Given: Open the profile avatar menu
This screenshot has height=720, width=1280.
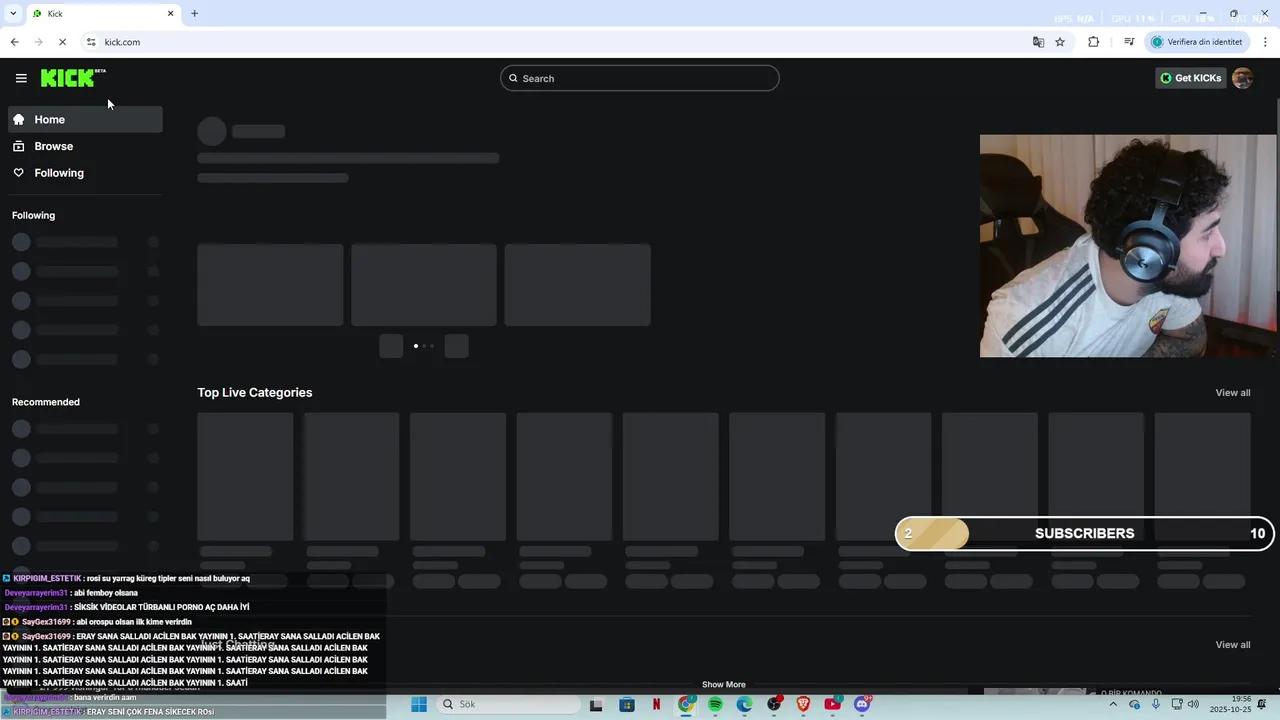Looking at the screenshot, I should pyautogui.click(x=1242, y=78).
